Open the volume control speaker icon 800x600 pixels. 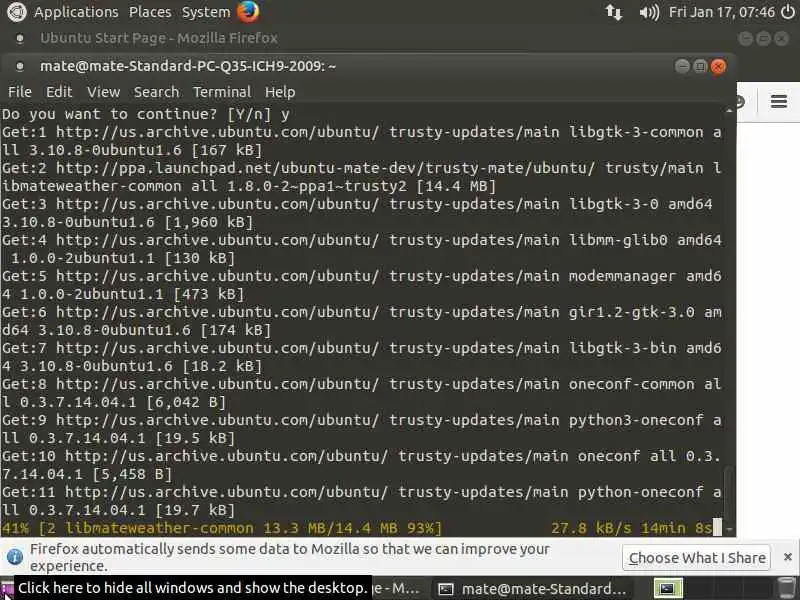649,12
